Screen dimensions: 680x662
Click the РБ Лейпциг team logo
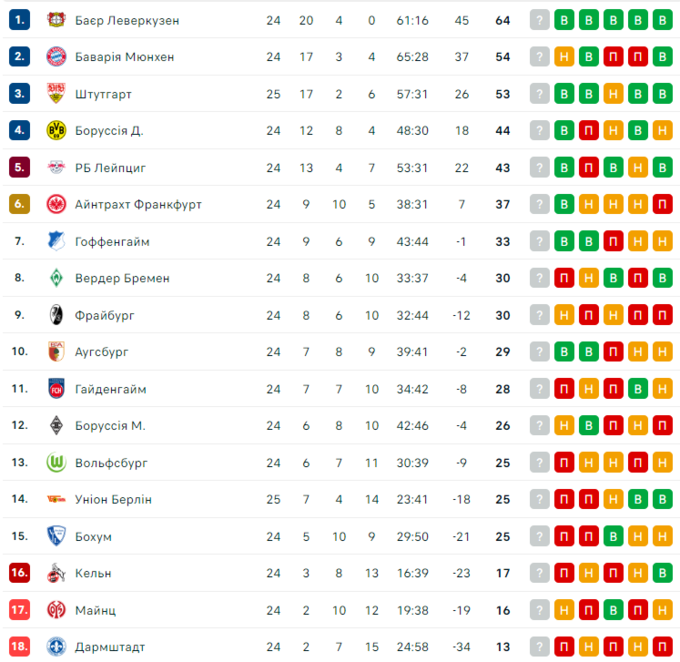(55, 167)
